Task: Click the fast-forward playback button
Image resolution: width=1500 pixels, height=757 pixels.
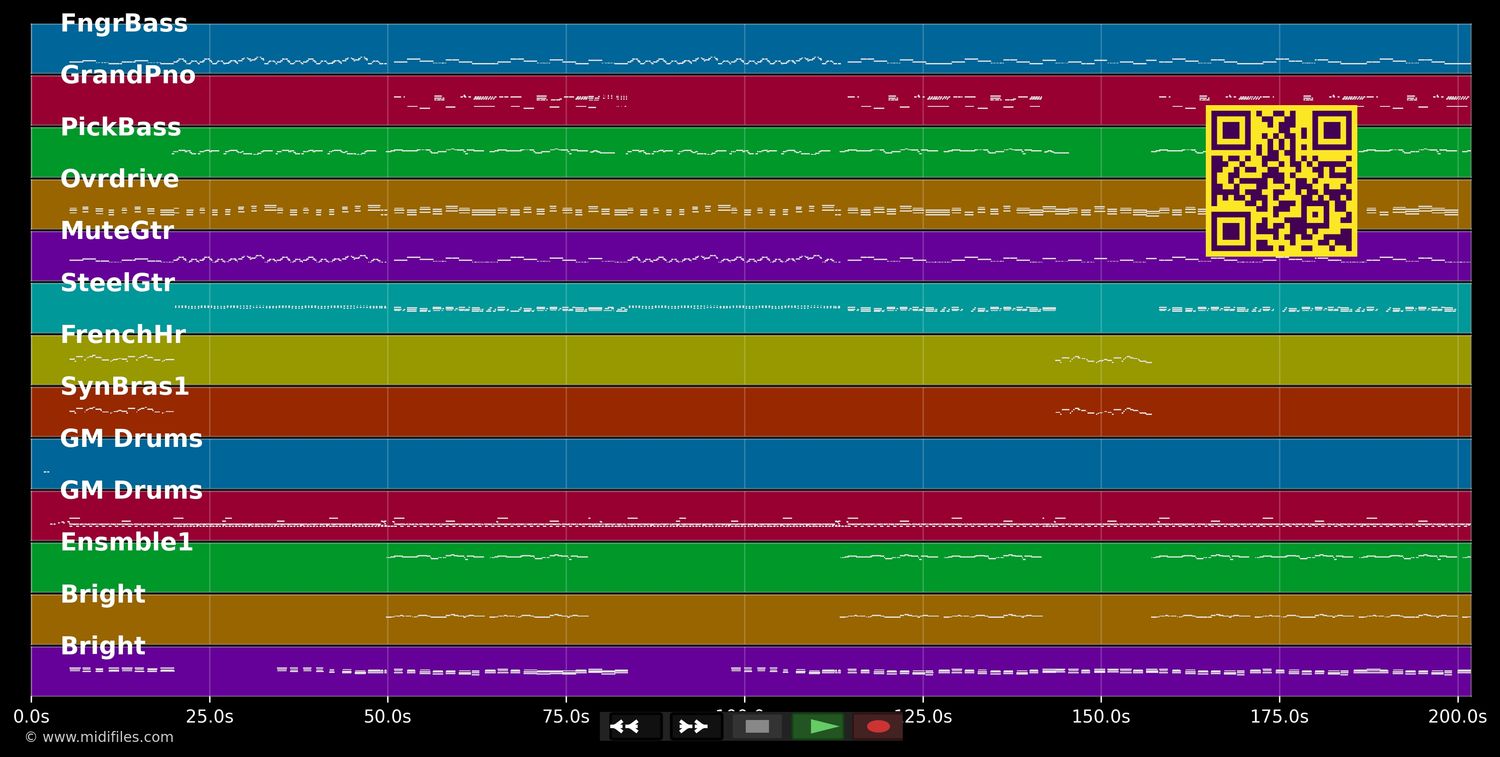Action: point(696,726)
